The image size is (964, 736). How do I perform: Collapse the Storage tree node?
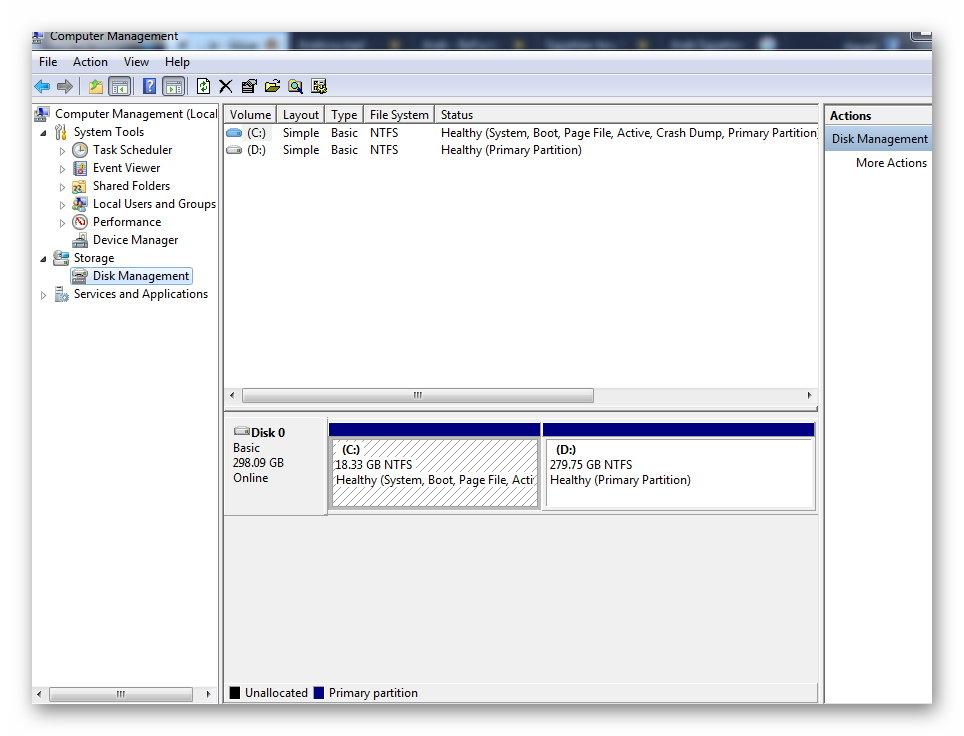43,259
